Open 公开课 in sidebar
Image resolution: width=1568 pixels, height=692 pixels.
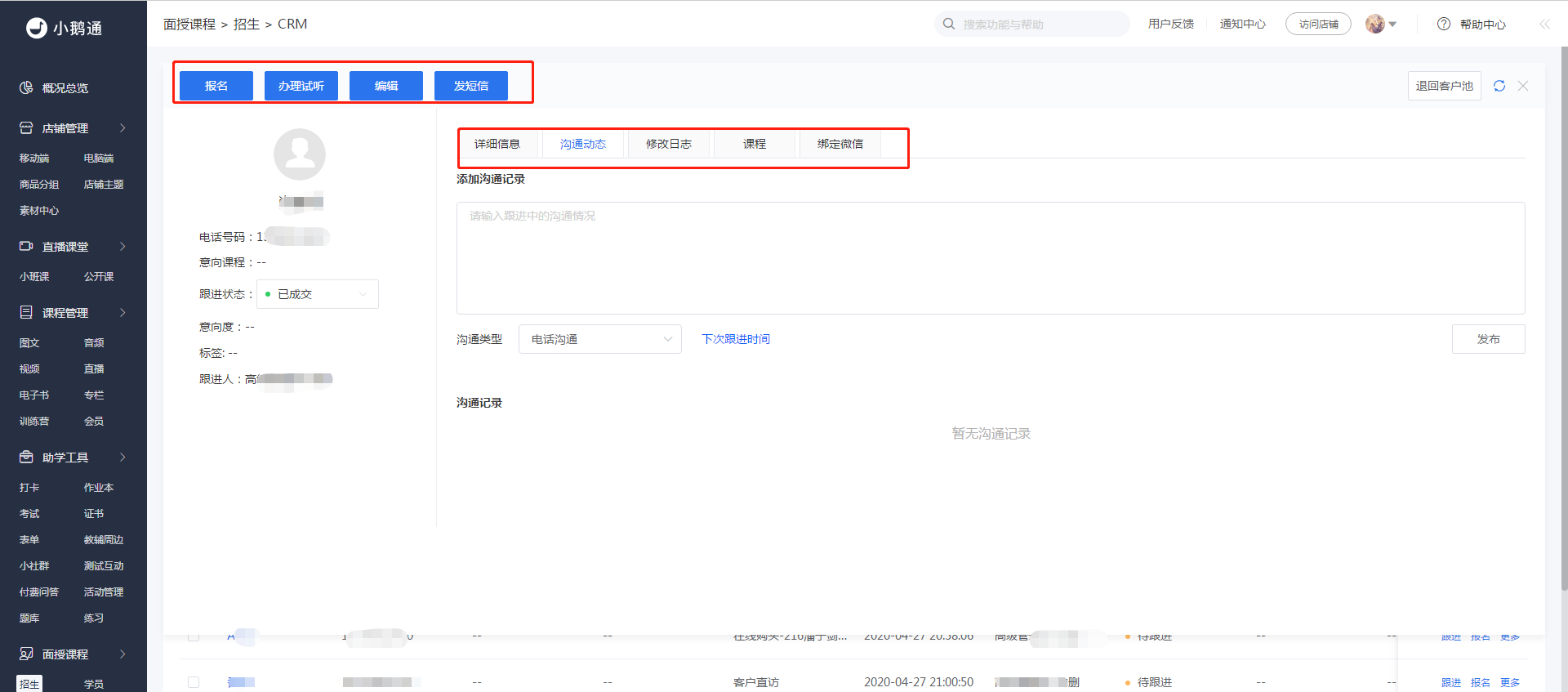click(x=99, y=277)
